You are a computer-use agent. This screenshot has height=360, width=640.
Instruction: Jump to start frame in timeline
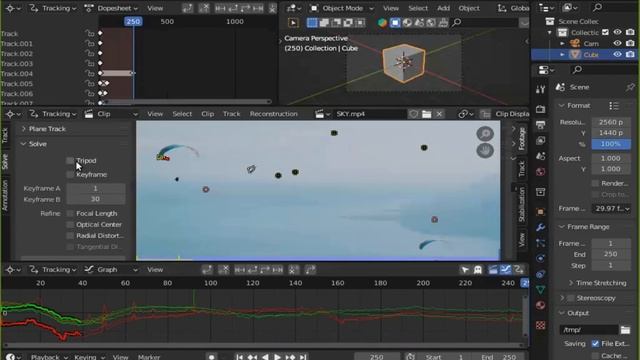click(x=240, y=357)
